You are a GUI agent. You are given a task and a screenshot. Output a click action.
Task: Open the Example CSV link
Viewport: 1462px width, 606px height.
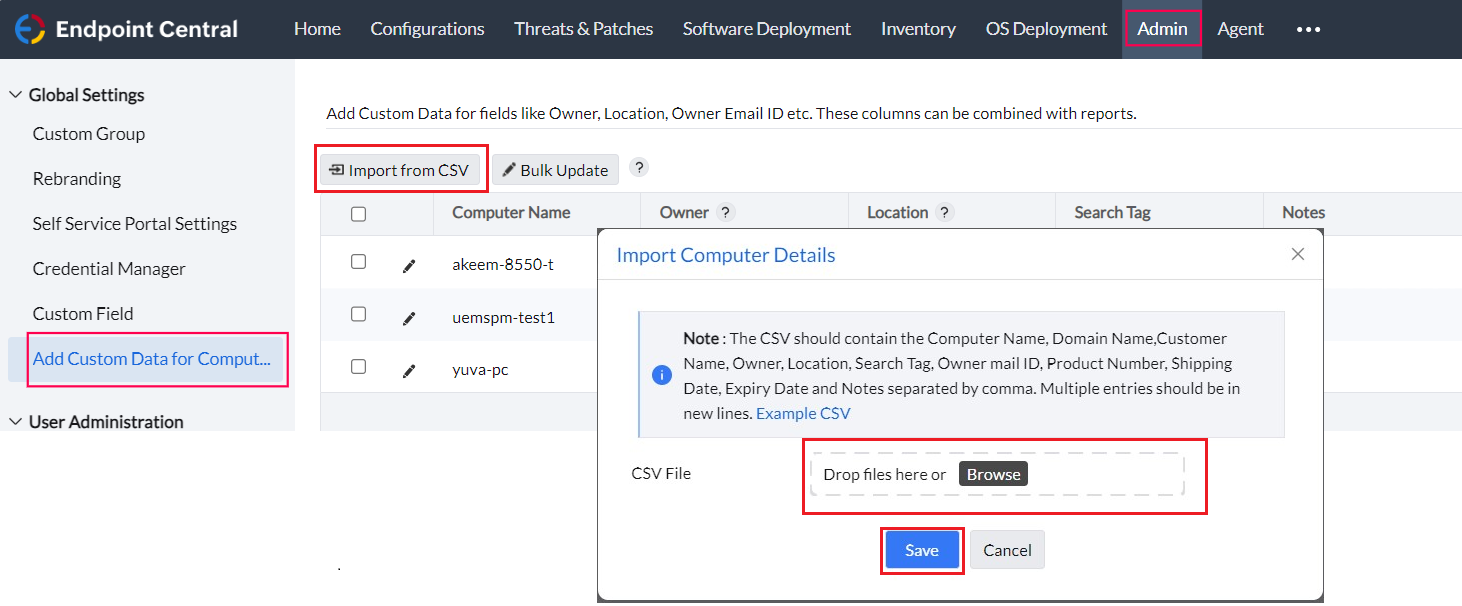tap(803, 413)
